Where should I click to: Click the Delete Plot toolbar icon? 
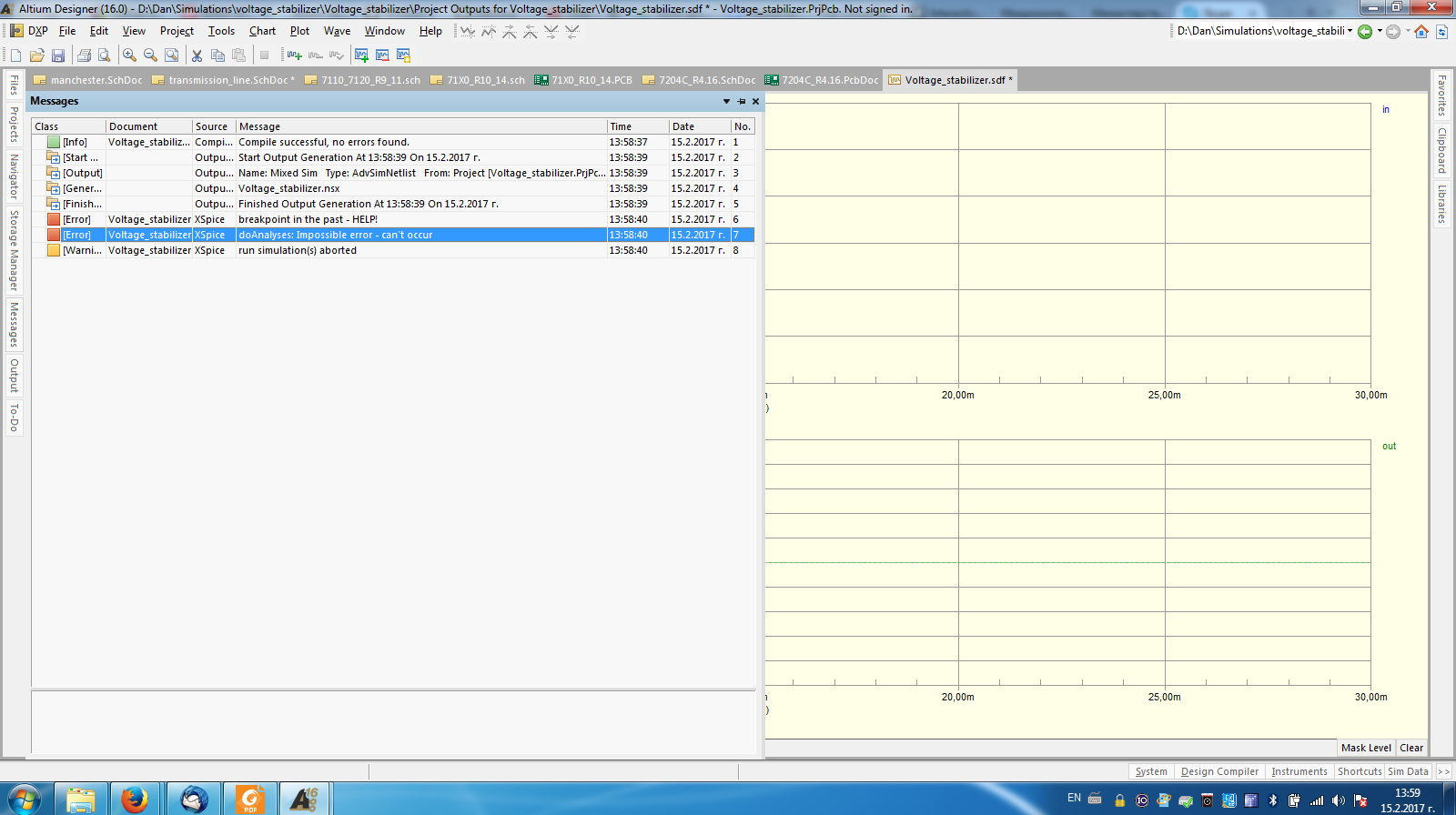point(382,55)
